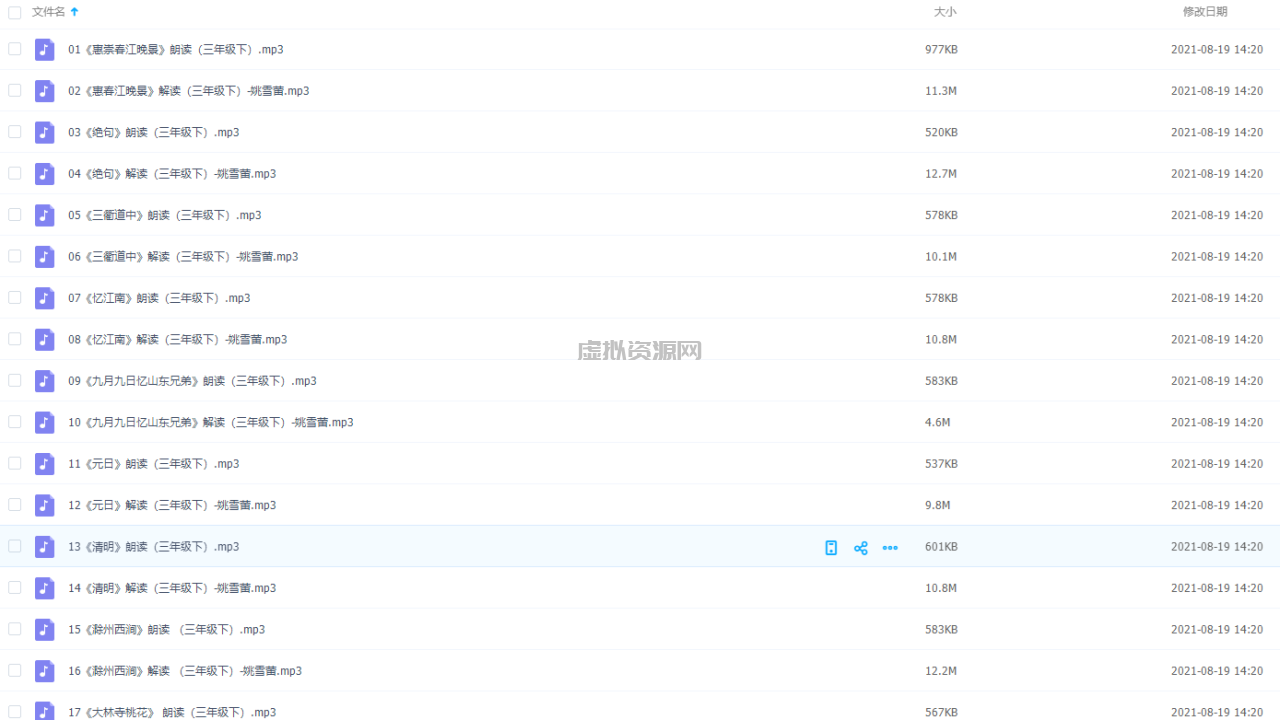This screenshot has height=720, width=1280.
Task: Check the box for 06《三衢道中》解读
Action: 14,256
